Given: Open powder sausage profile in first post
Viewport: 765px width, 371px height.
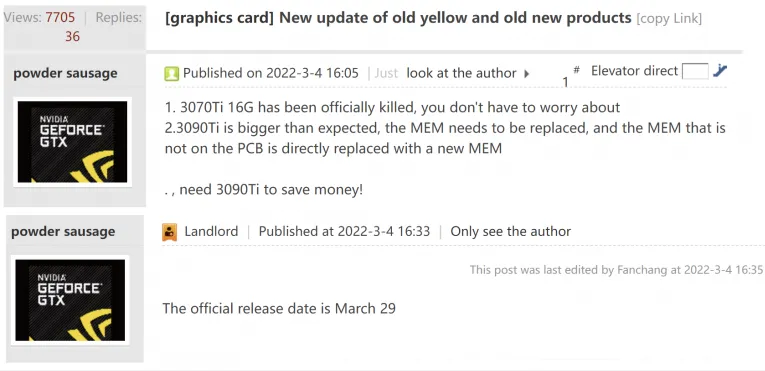Looking at the screenshot, I should coord(65,73).
